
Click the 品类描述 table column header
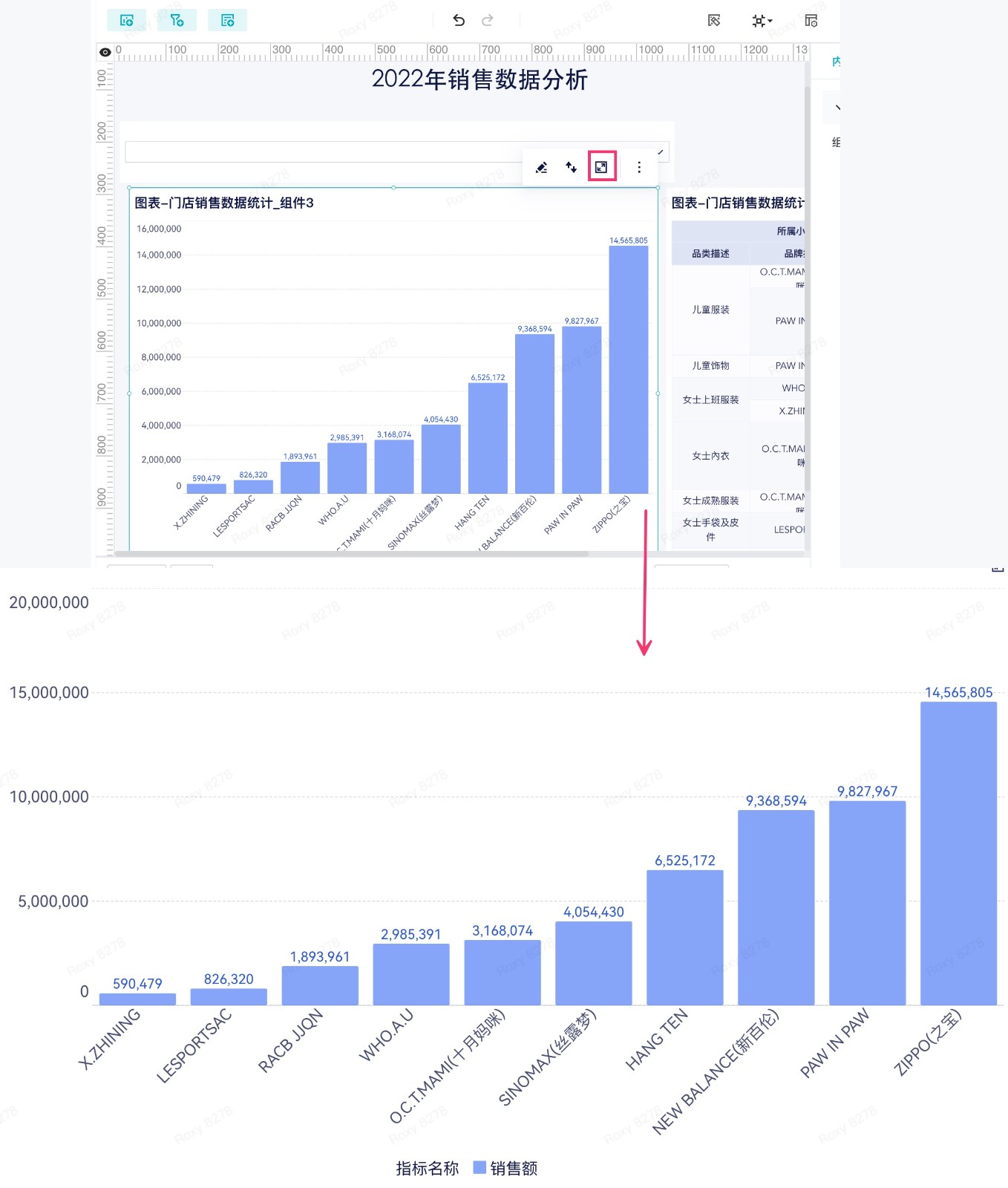tap(710, 253)
